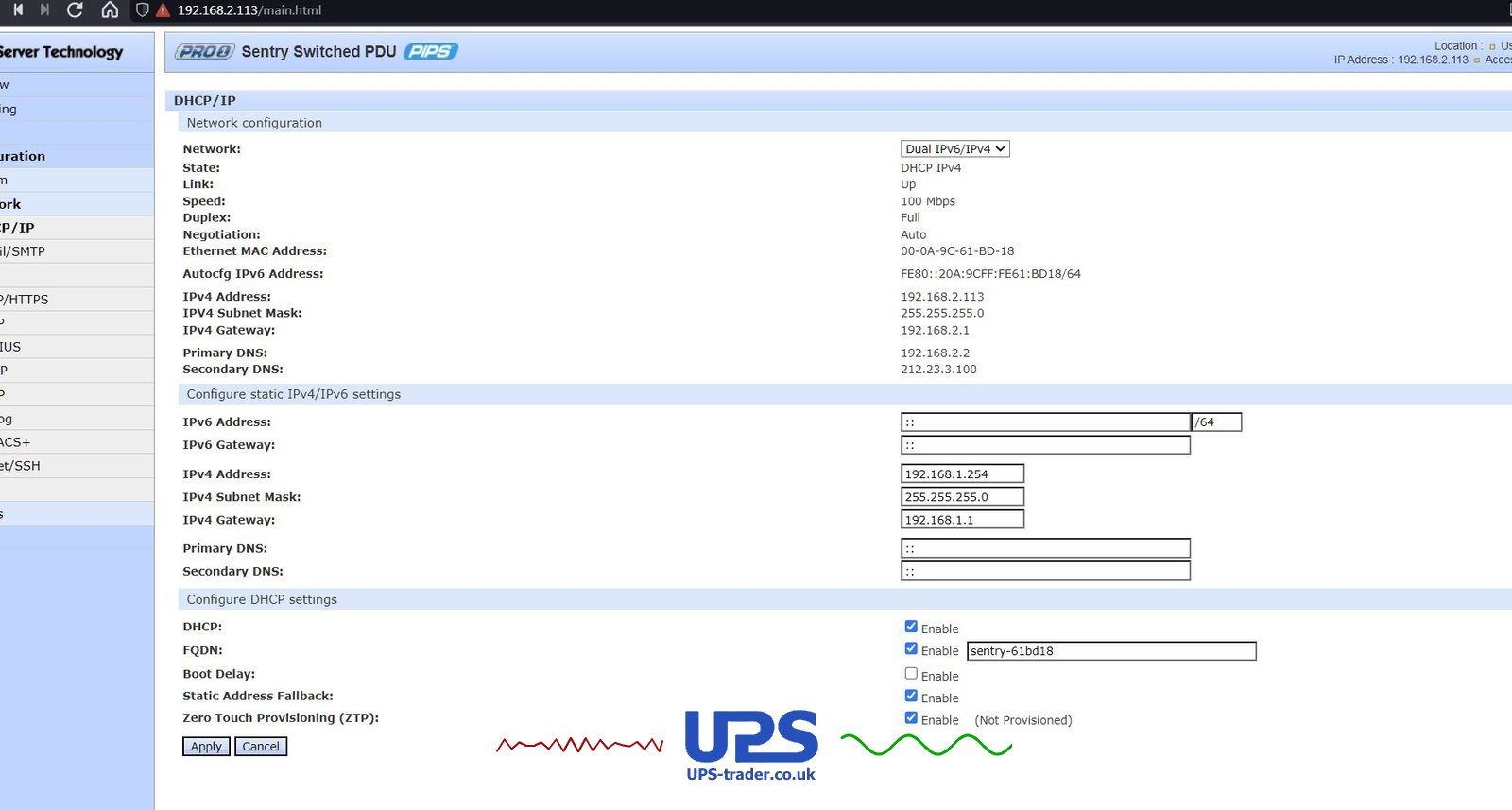Click the shield tracking protection icon

point(143,9)
